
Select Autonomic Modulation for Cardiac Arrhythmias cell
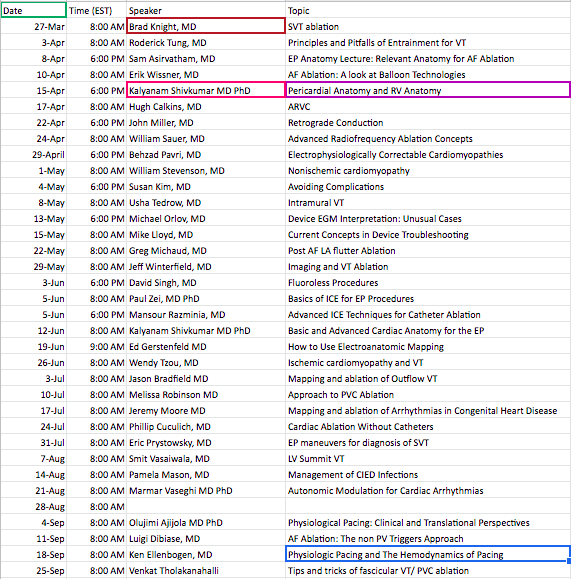[x=428, y=490]
